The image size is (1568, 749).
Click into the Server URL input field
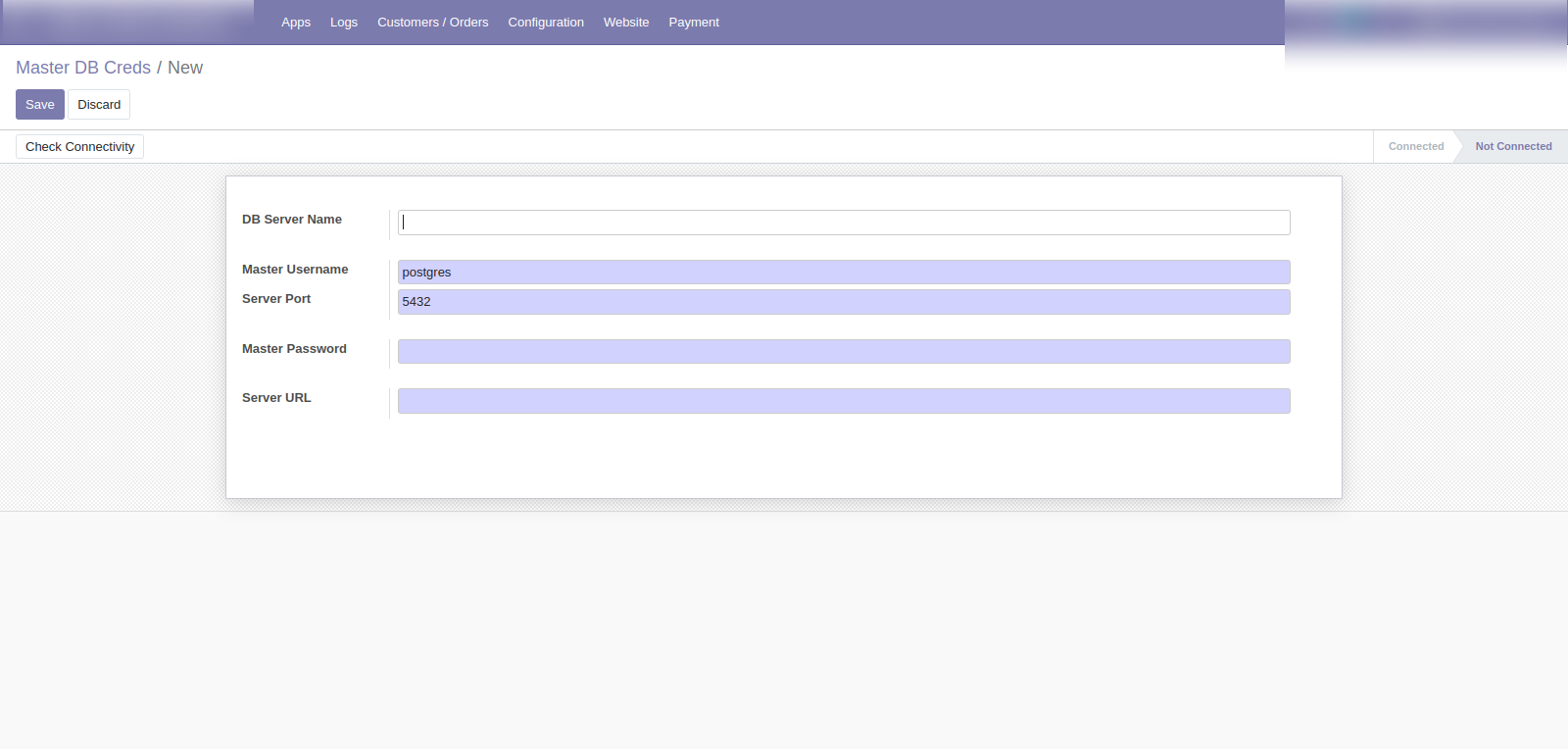(x=843, y=401)
